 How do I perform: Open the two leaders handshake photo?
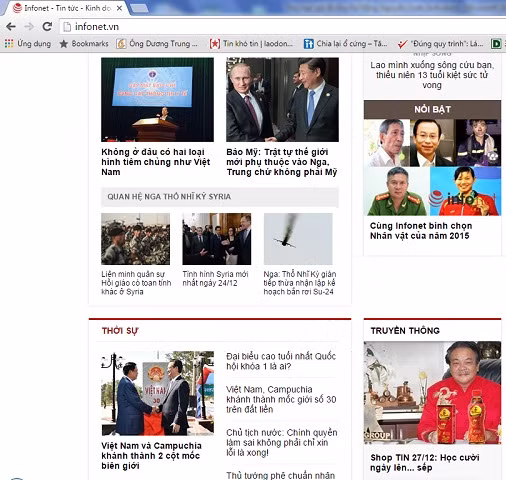tap(282, 100)
